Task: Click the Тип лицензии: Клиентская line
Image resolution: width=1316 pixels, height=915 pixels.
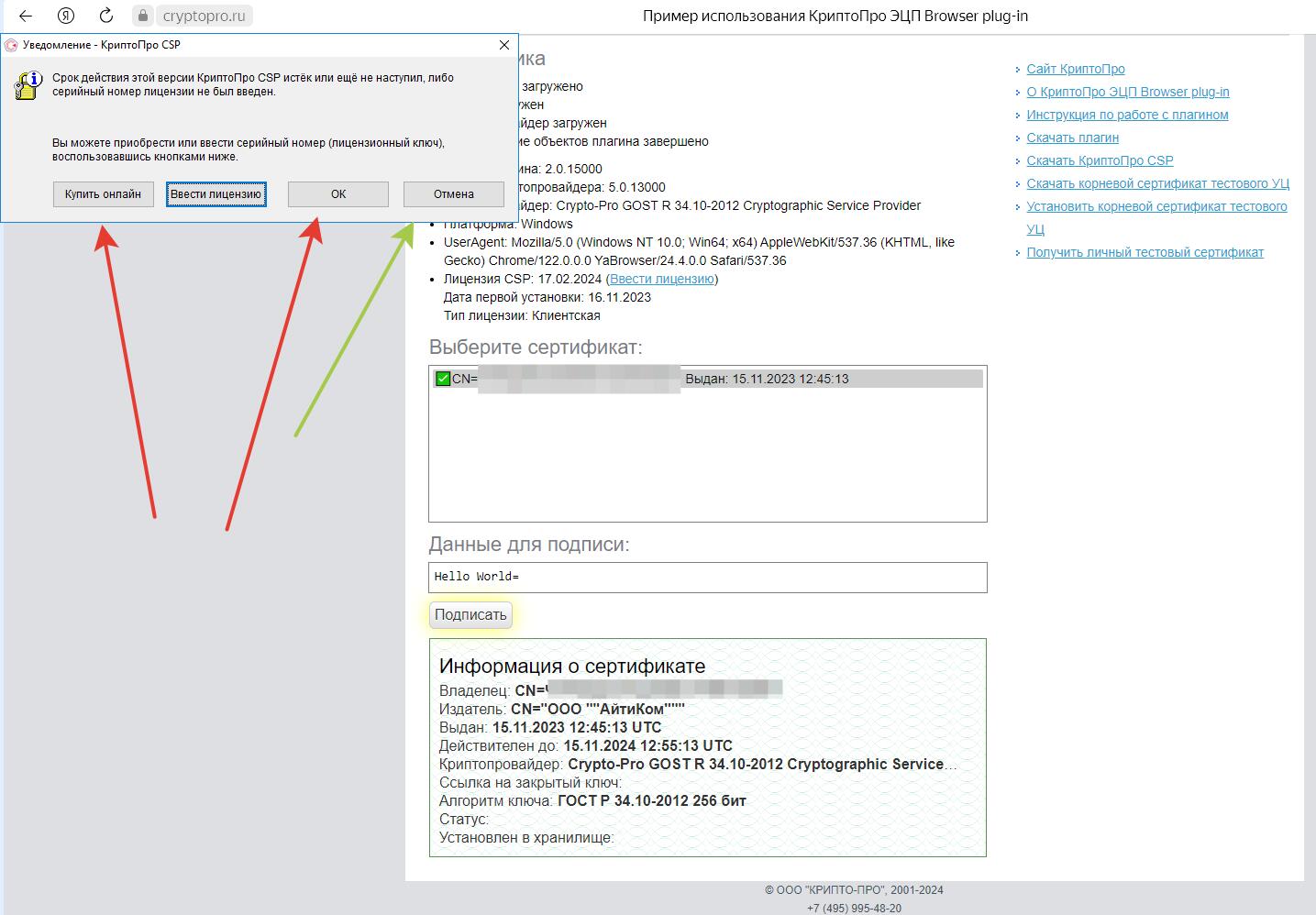Action: point(522,315)
